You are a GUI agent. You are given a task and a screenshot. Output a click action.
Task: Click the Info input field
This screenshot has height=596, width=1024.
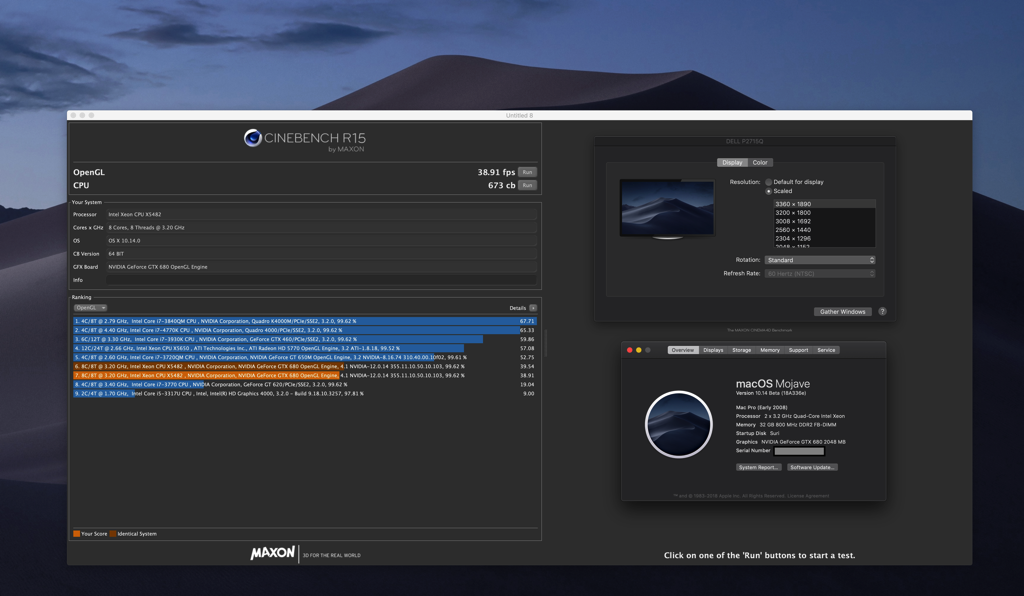pyautogui.click(x=321, y=280)
